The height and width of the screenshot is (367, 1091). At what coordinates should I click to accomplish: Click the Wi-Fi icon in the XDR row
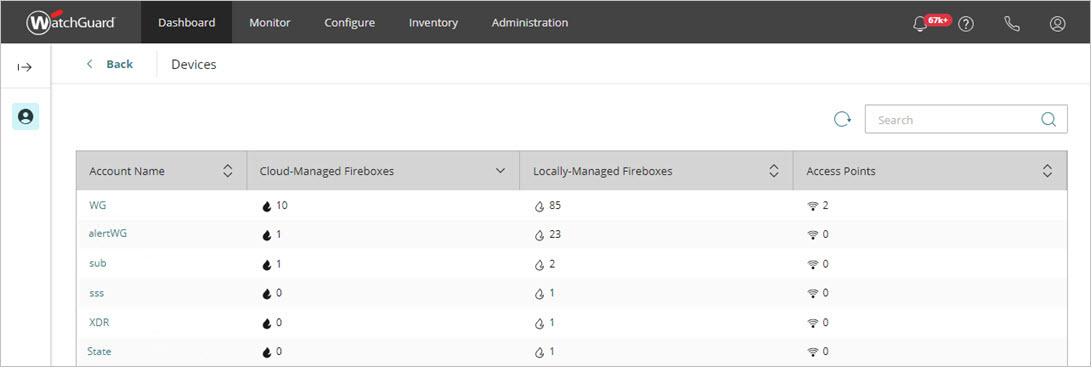(x=812, y=323)
